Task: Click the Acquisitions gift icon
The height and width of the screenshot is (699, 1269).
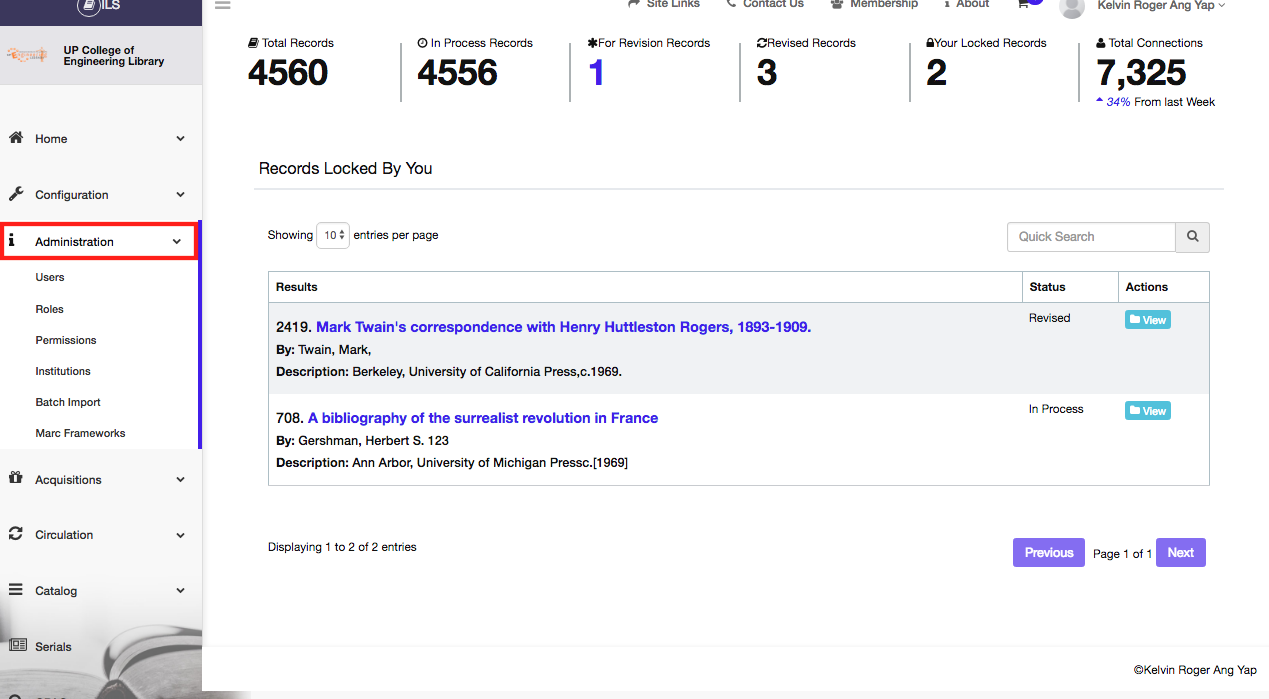Action: (16, 479)
